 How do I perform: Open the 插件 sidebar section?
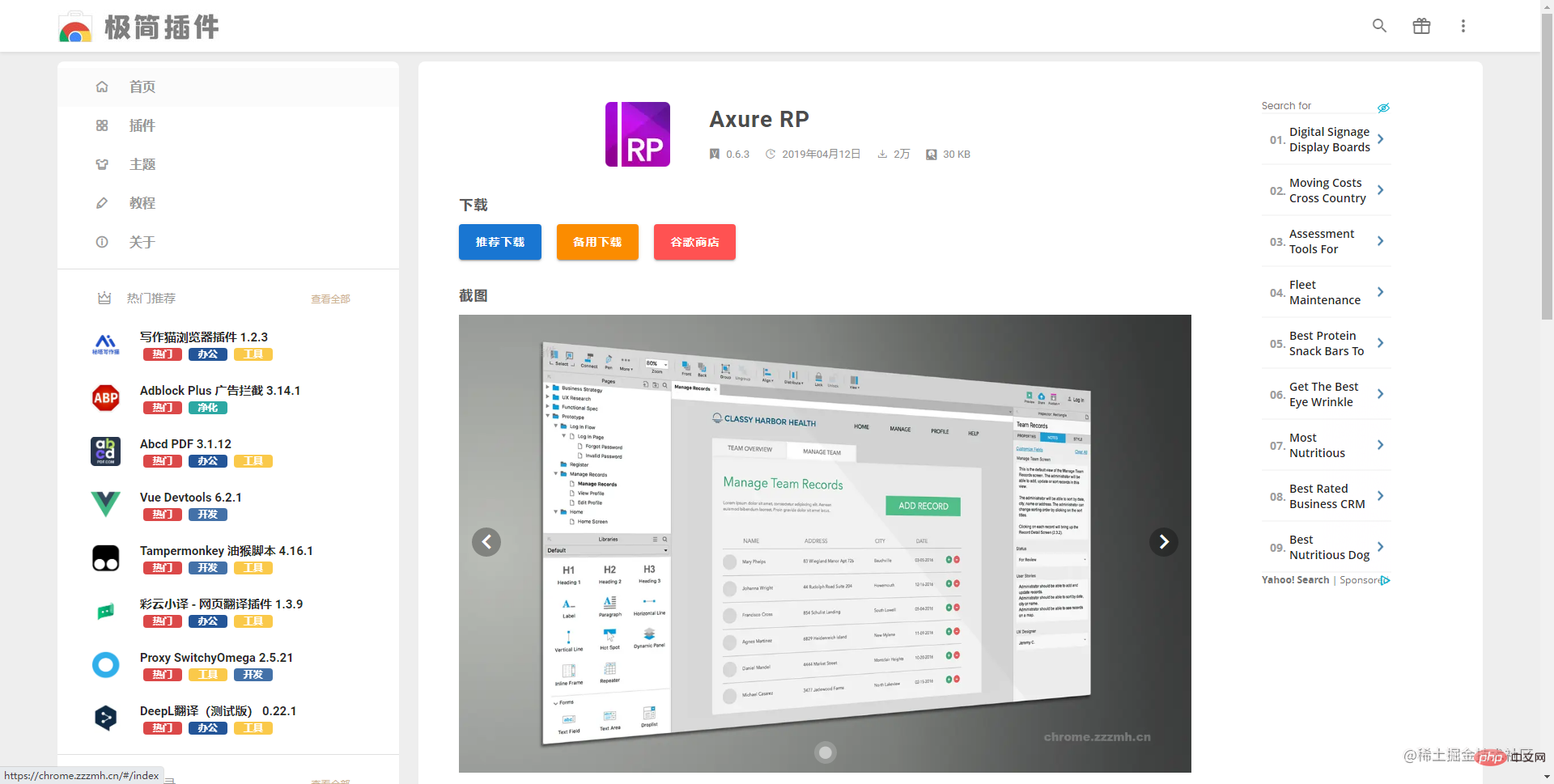[x=228, y=125]
